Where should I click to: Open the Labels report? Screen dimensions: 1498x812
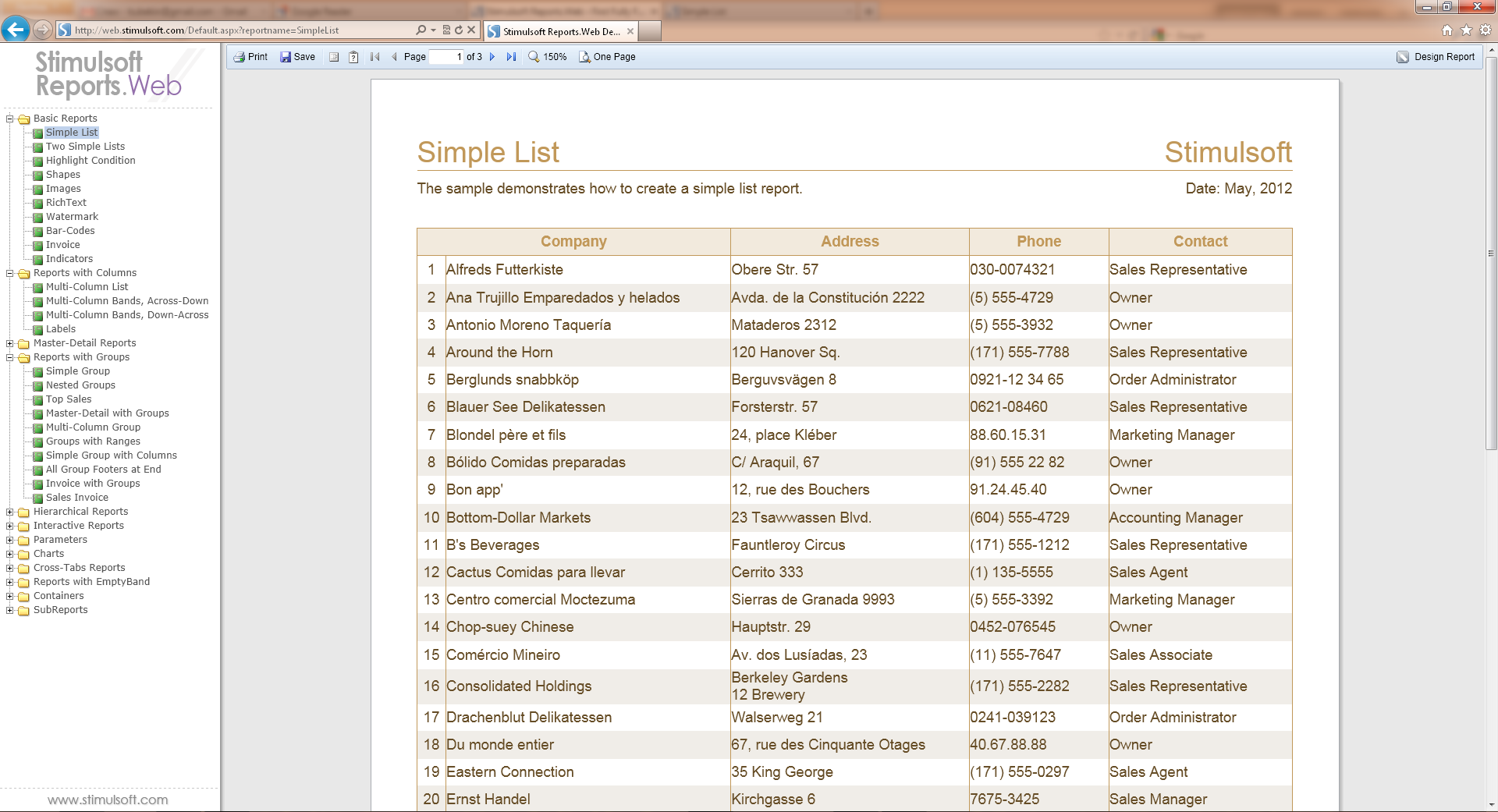61,329
